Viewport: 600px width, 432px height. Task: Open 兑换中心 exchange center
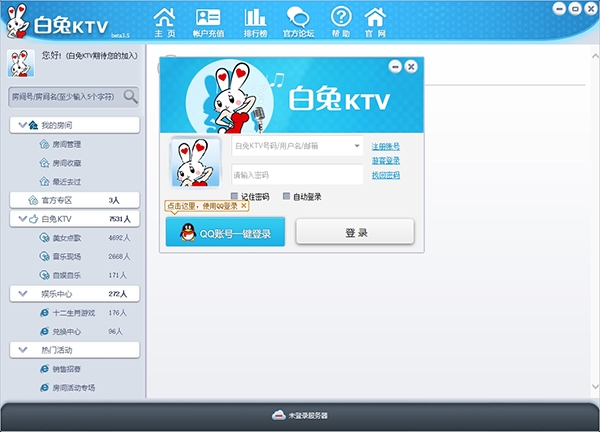[x=67, y=332]
